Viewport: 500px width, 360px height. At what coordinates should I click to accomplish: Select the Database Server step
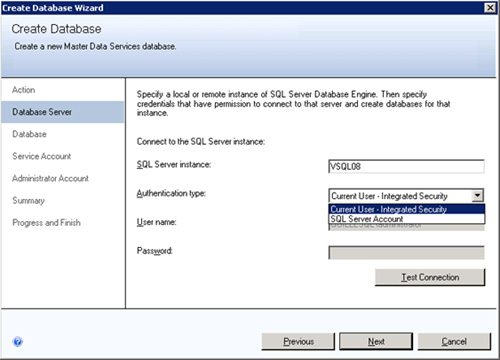(x=63, y=112)
